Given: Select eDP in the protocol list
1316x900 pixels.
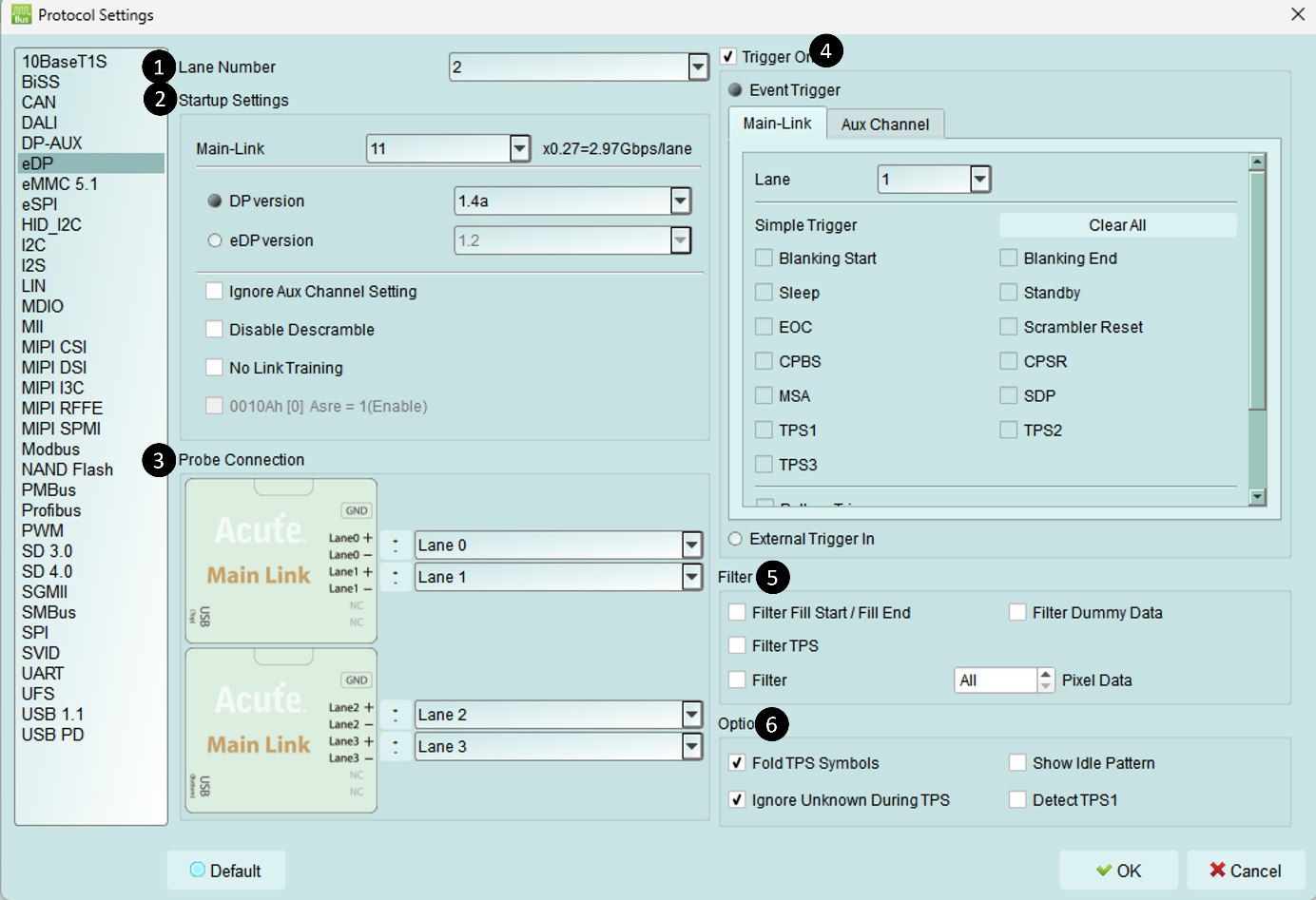Looking at the screenshot, I should (x=91, y=163).
